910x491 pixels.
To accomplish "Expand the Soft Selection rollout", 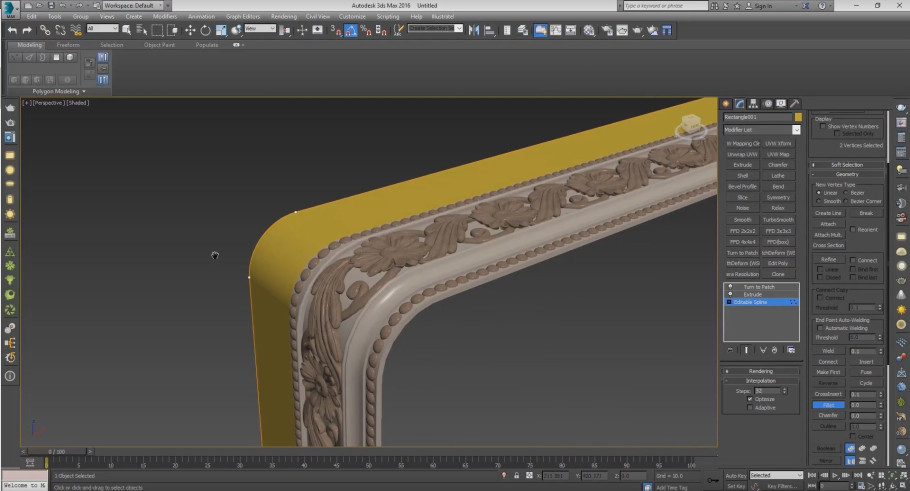I will (847, 165).
